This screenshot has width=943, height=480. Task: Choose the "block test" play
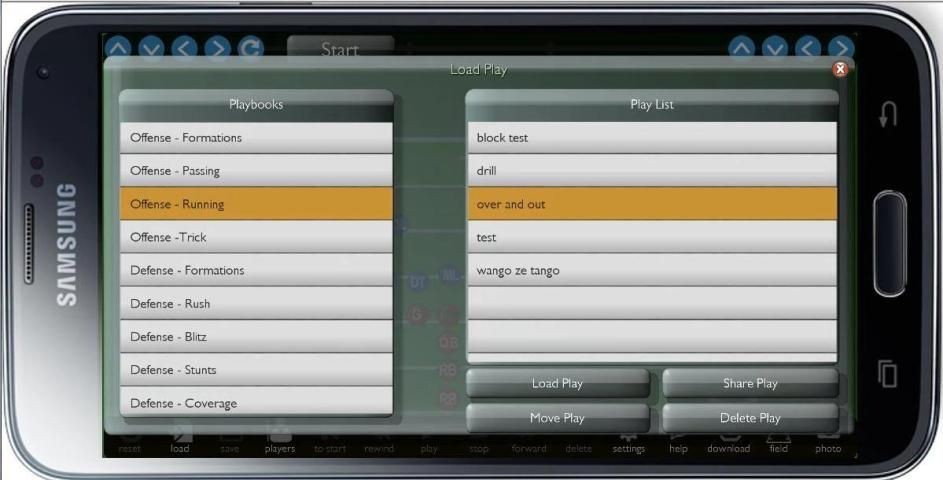[651, 138]
